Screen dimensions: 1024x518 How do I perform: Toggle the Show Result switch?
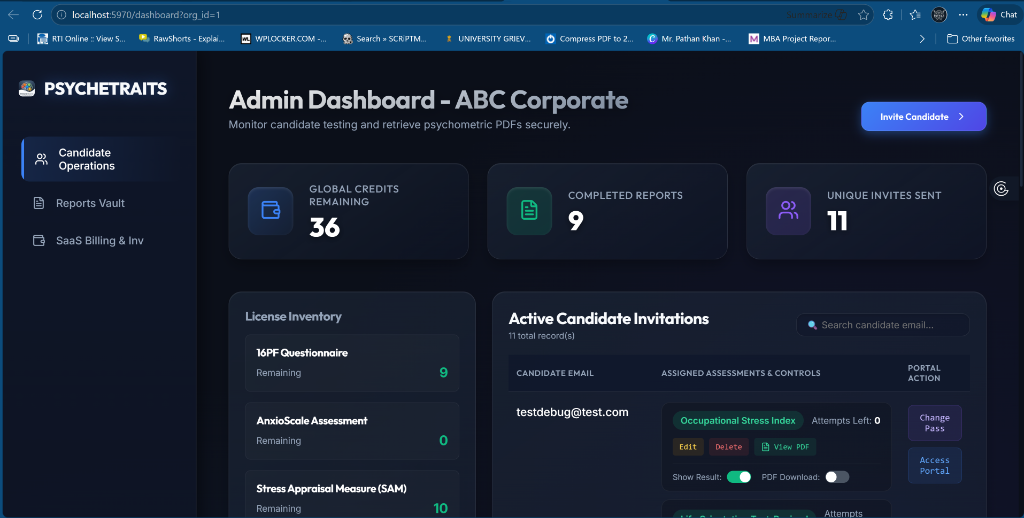[x=739, y=477]
